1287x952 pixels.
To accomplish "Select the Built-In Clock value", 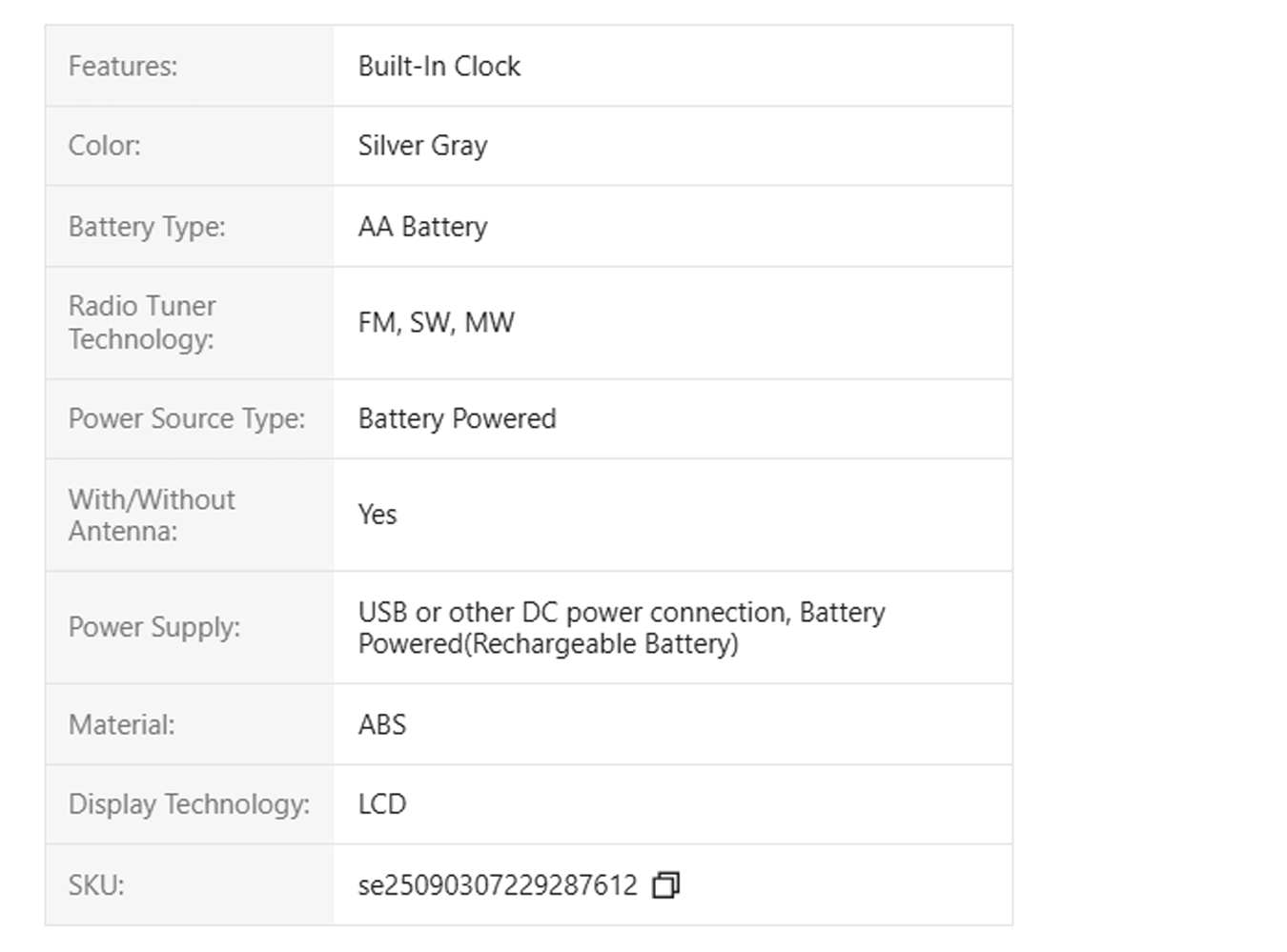I will click(439, 67).
